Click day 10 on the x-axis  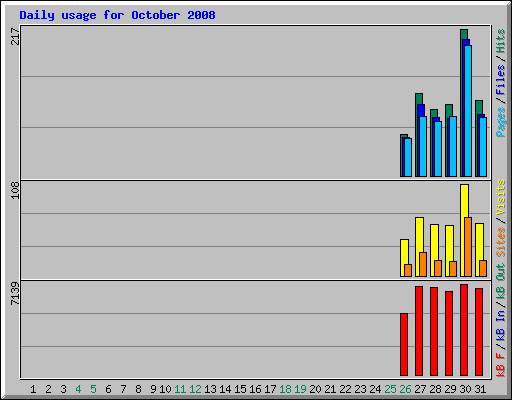click(x=165, y=389)
